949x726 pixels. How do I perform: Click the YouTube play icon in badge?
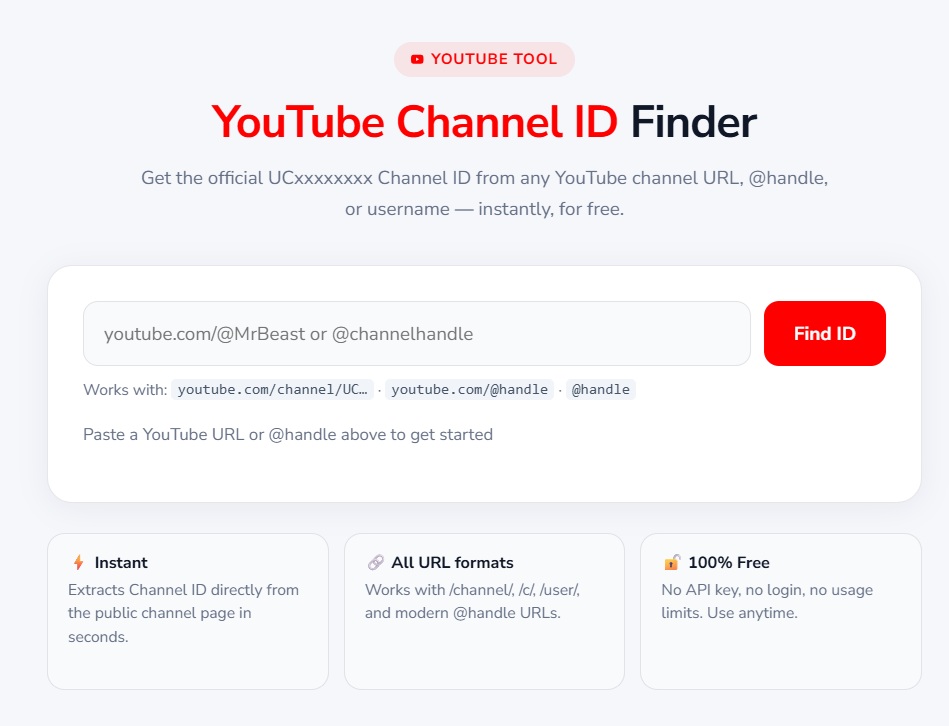(x=417, y=59)
